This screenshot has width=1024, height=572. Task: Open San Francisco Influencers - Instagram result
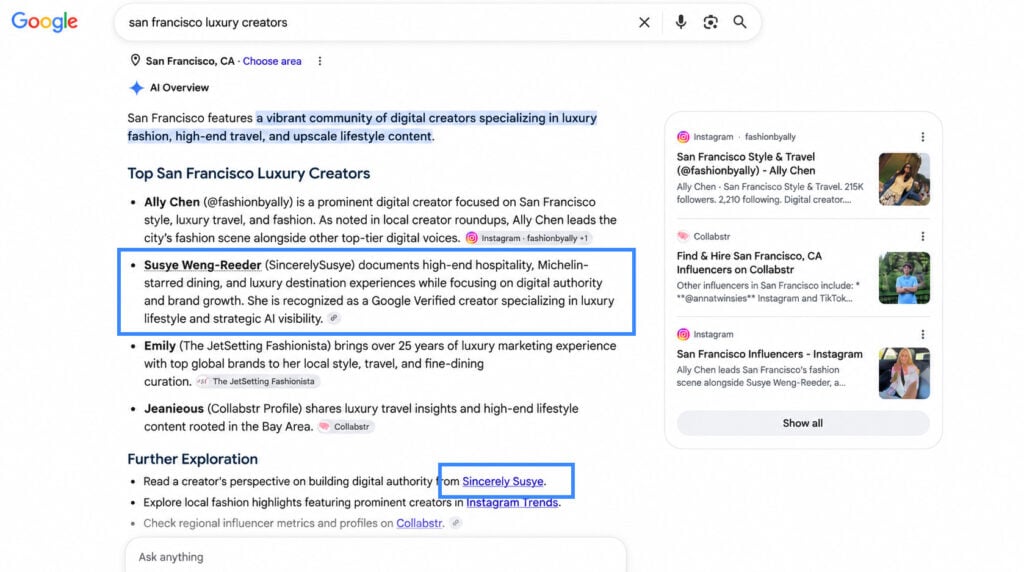769,354
